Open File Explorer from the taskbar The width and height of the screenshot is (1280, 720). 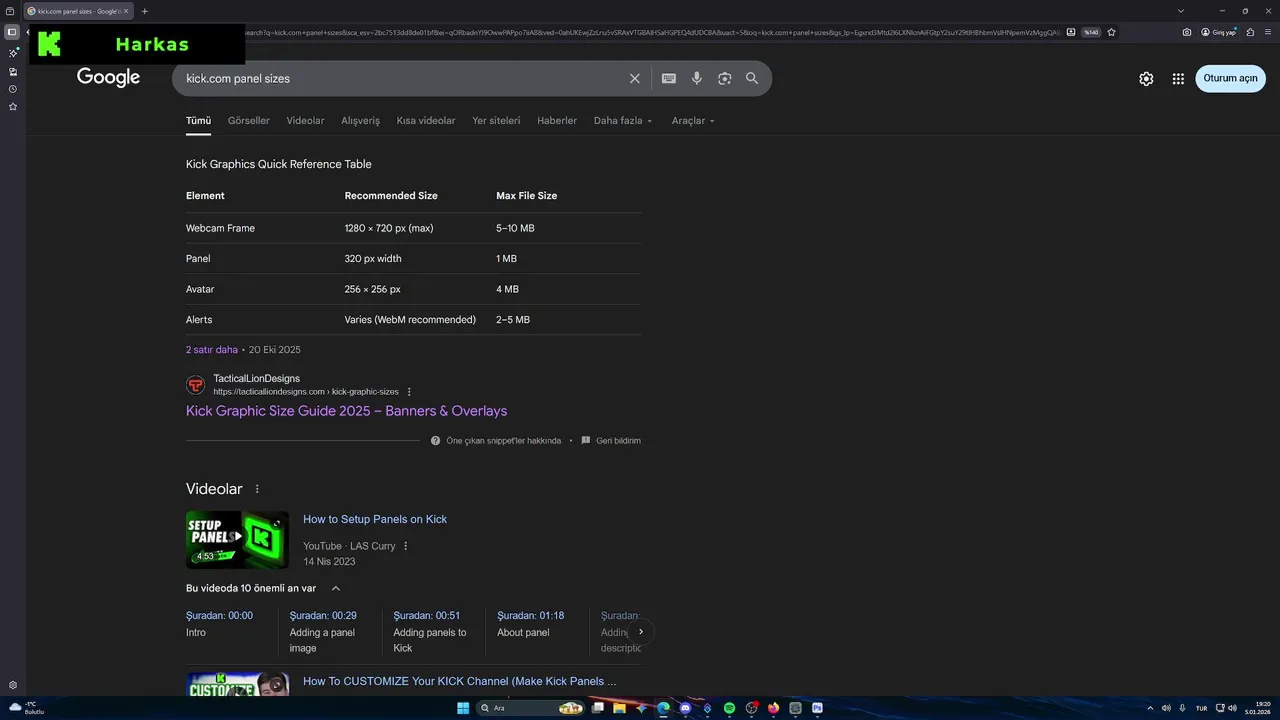tap(619, 708)
